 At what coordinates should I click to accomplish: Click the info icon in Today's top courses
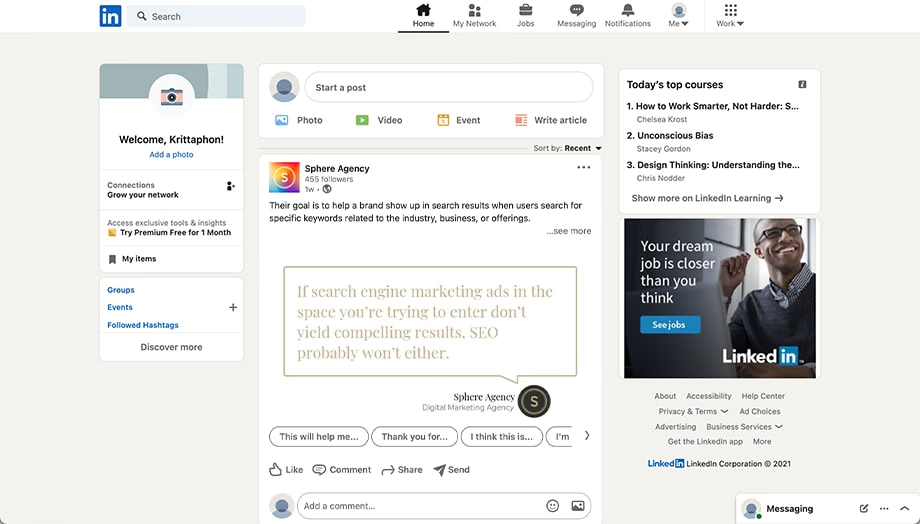point(802,84)
